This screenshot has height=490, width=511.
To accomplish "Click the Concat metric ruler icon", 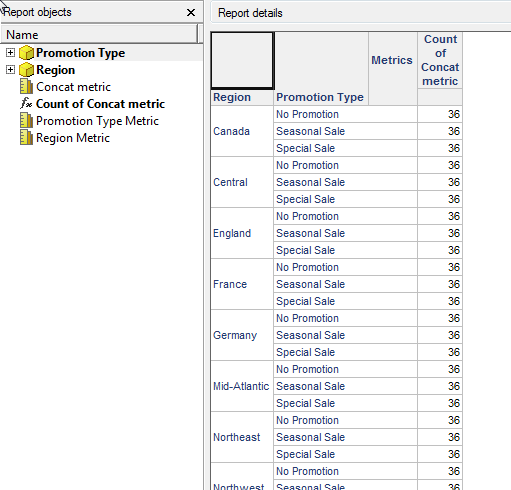I will (x=26, y=87).
